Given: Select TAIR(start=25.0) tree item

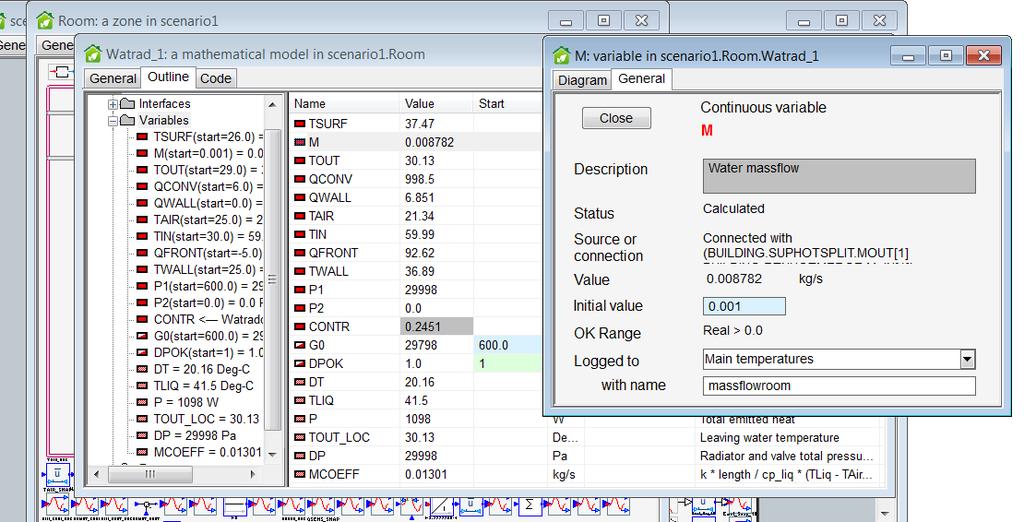Looking at the screenshot, I should point(208,220).
